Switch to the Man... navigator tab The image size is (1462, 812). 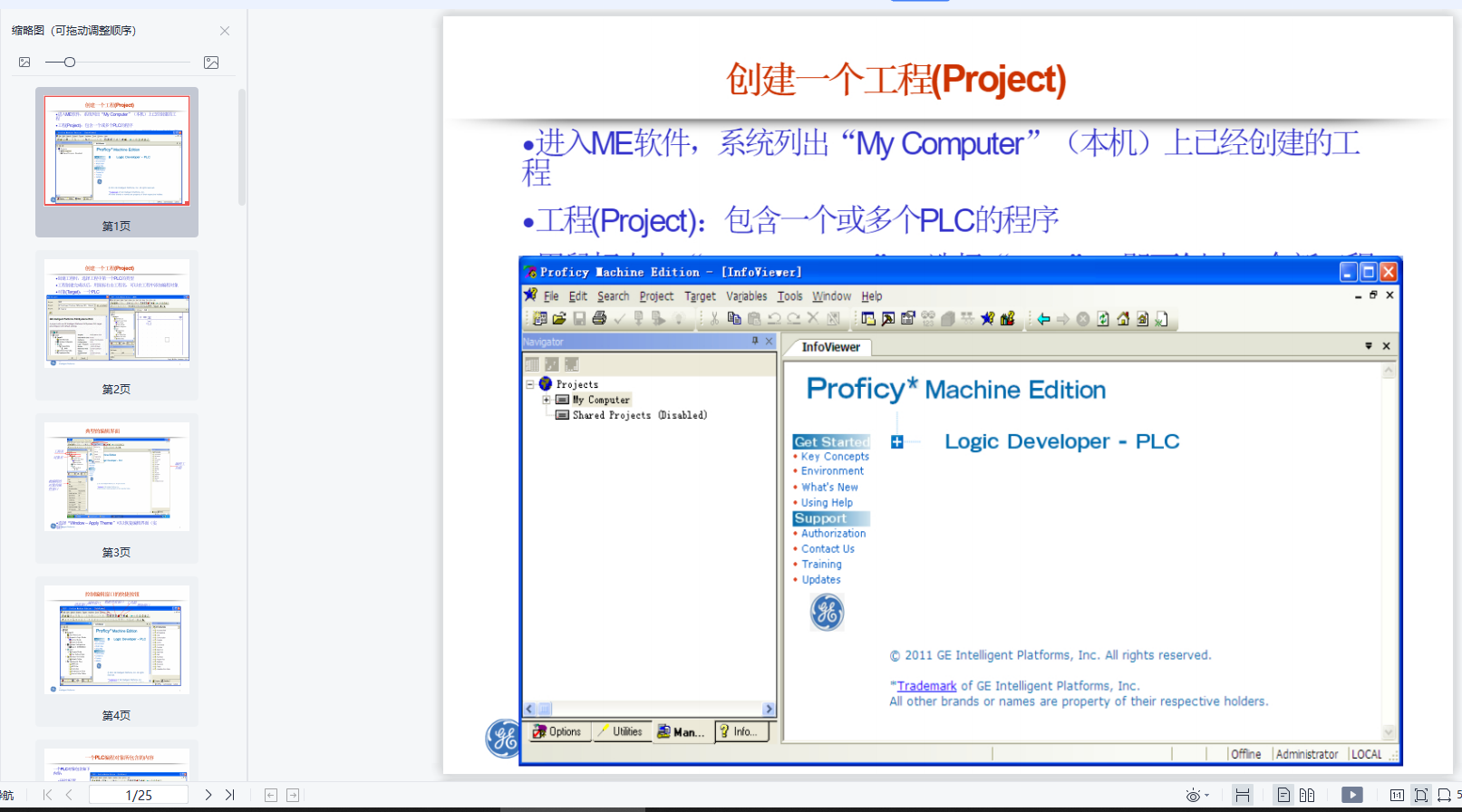(682, 732)
